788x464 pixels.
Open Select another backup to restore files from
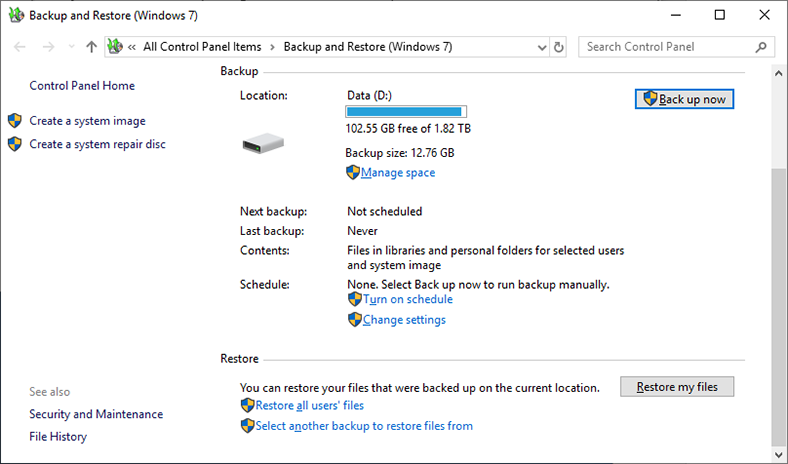point(364,426)
